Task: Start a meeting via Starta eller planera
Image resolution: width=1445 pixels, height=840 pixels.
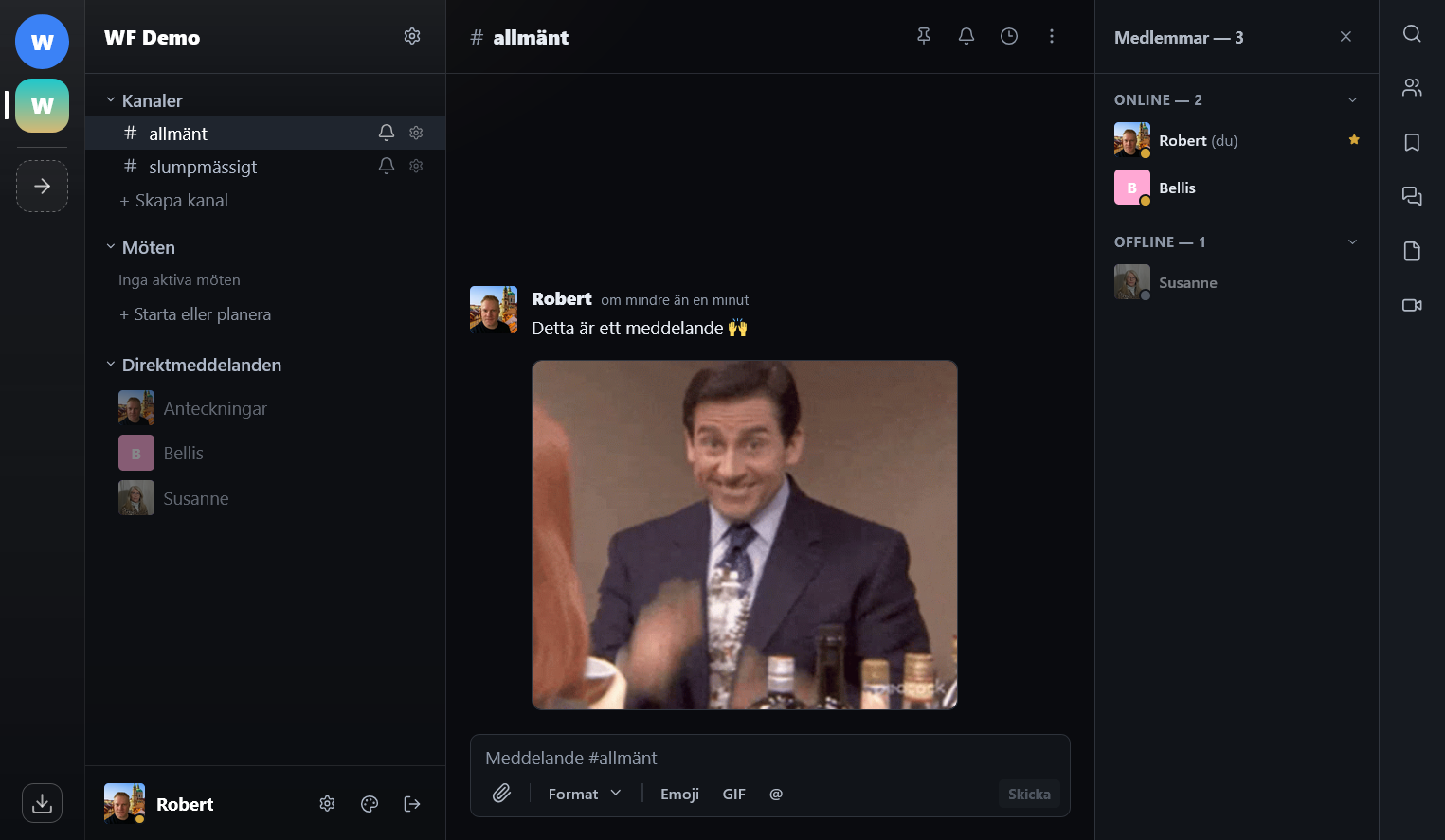Action: (195, 313)
